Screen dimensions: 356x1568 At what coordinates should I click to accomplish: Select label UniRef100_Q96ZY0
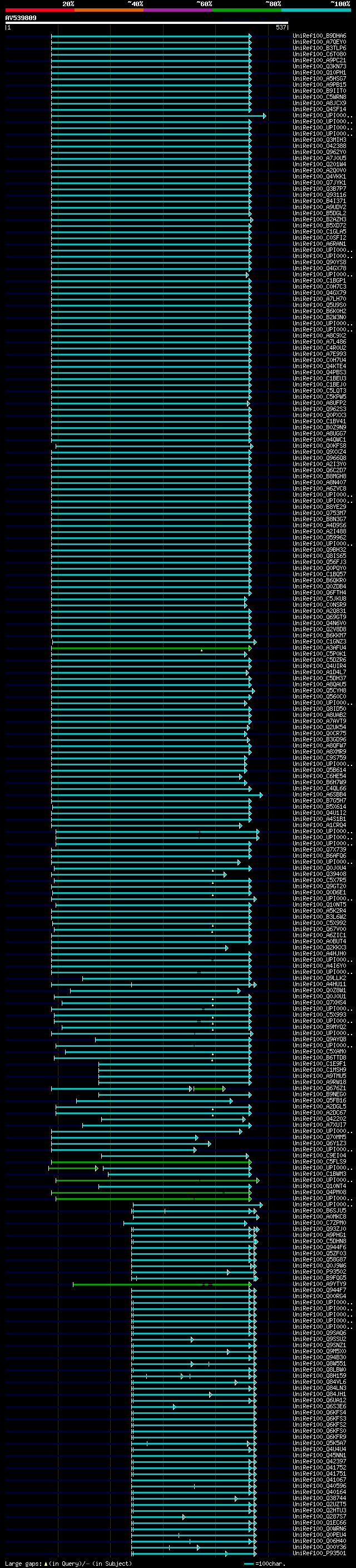click(319, 152)
